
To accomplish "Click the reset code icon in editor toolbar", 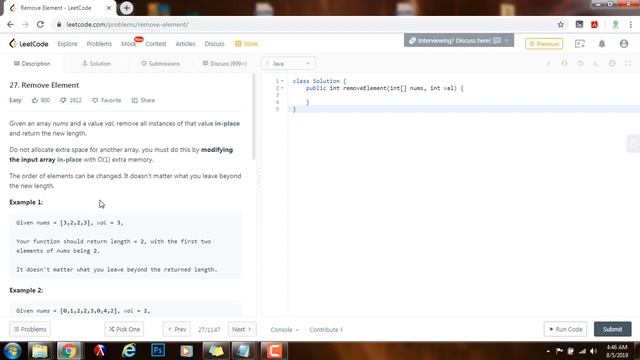I will tap(580, 64).
